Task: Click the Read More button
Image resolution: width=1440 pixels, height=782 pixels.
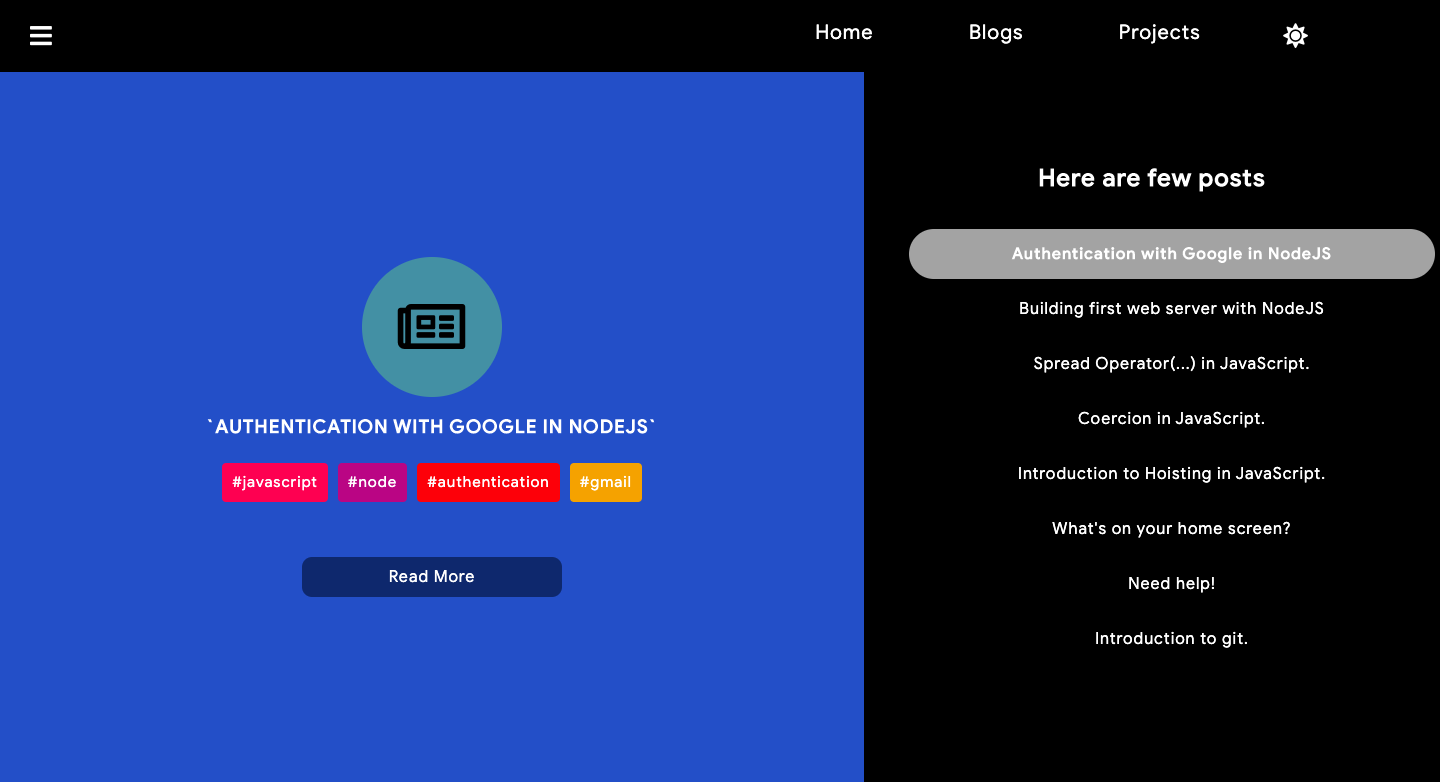Action: pos(432,577)
